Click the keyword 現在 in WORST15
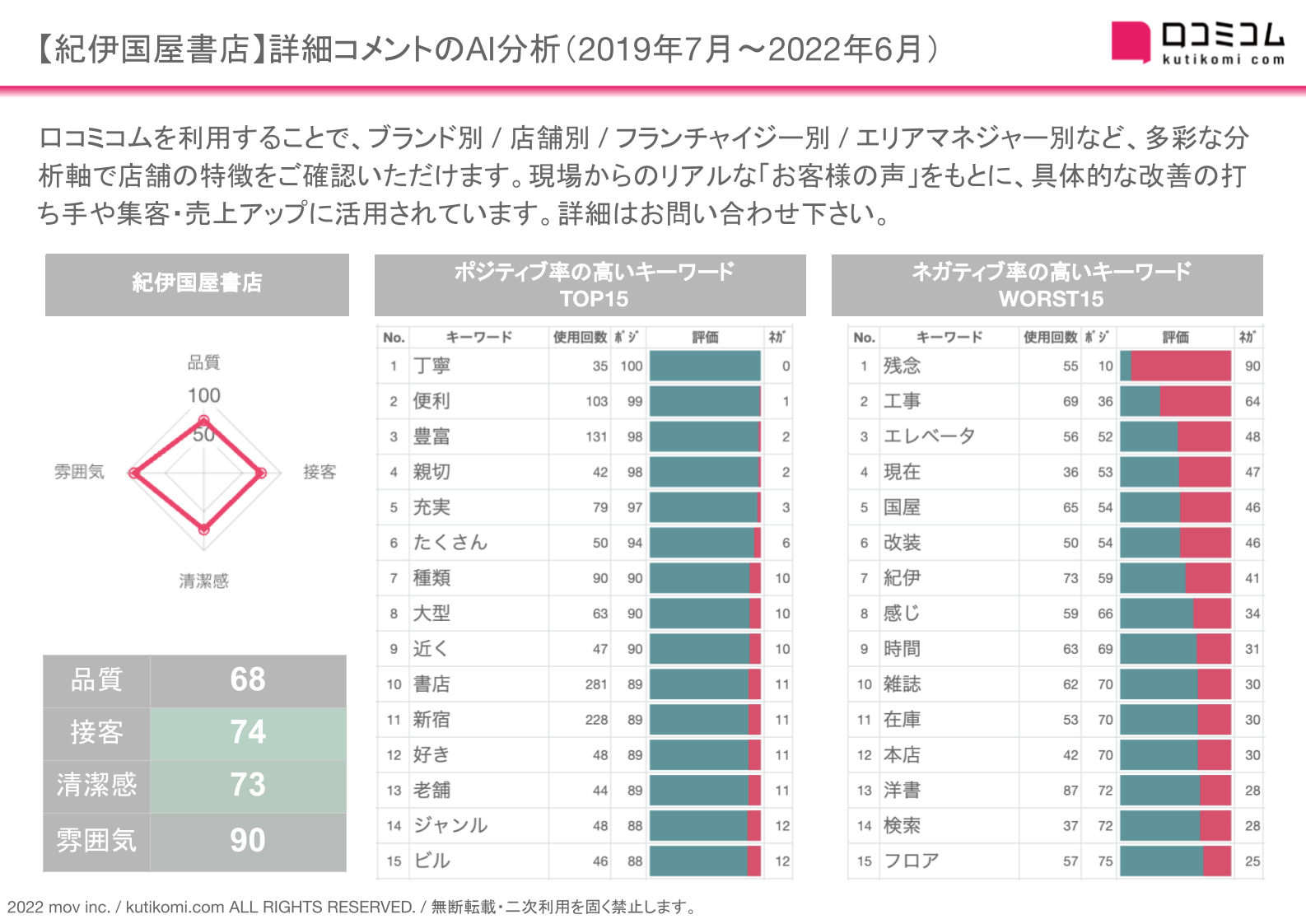The width and height of the screenshot is (1306, 924). pyautogui.click(x=902, y=472)
